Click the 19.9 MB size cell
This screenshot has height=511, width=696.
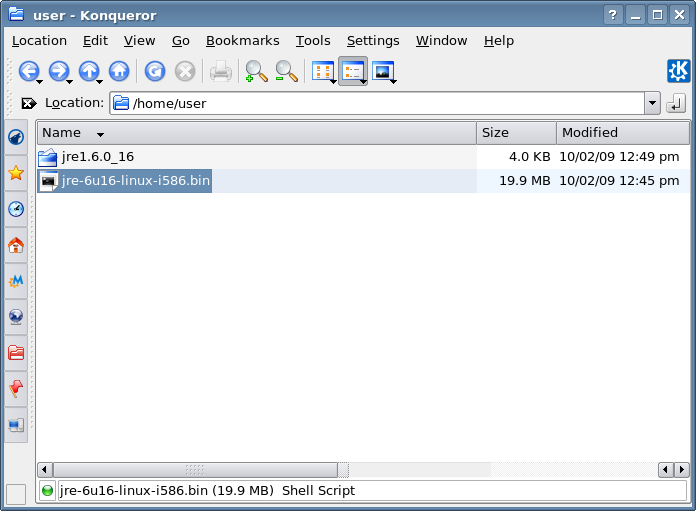pos(525,181)
